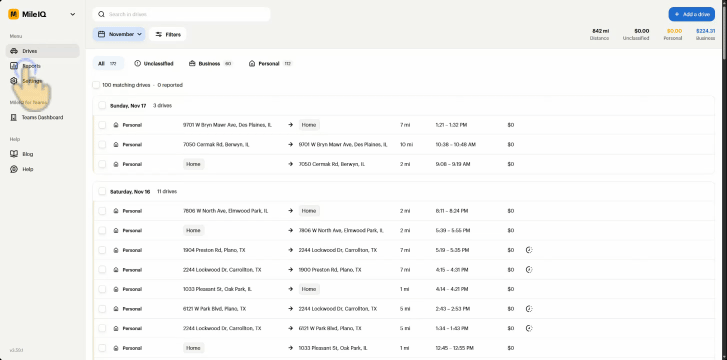727x360 pixels.
Task: Click the Teams Dashboard icon
Action: [x=14, y=117]
